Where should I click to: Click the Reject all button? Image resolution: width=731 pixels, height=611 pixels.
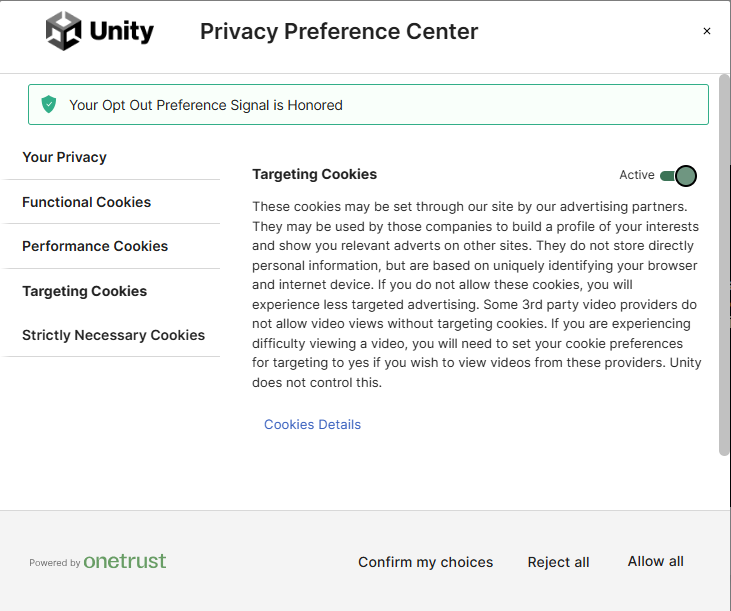click(558, 562)
